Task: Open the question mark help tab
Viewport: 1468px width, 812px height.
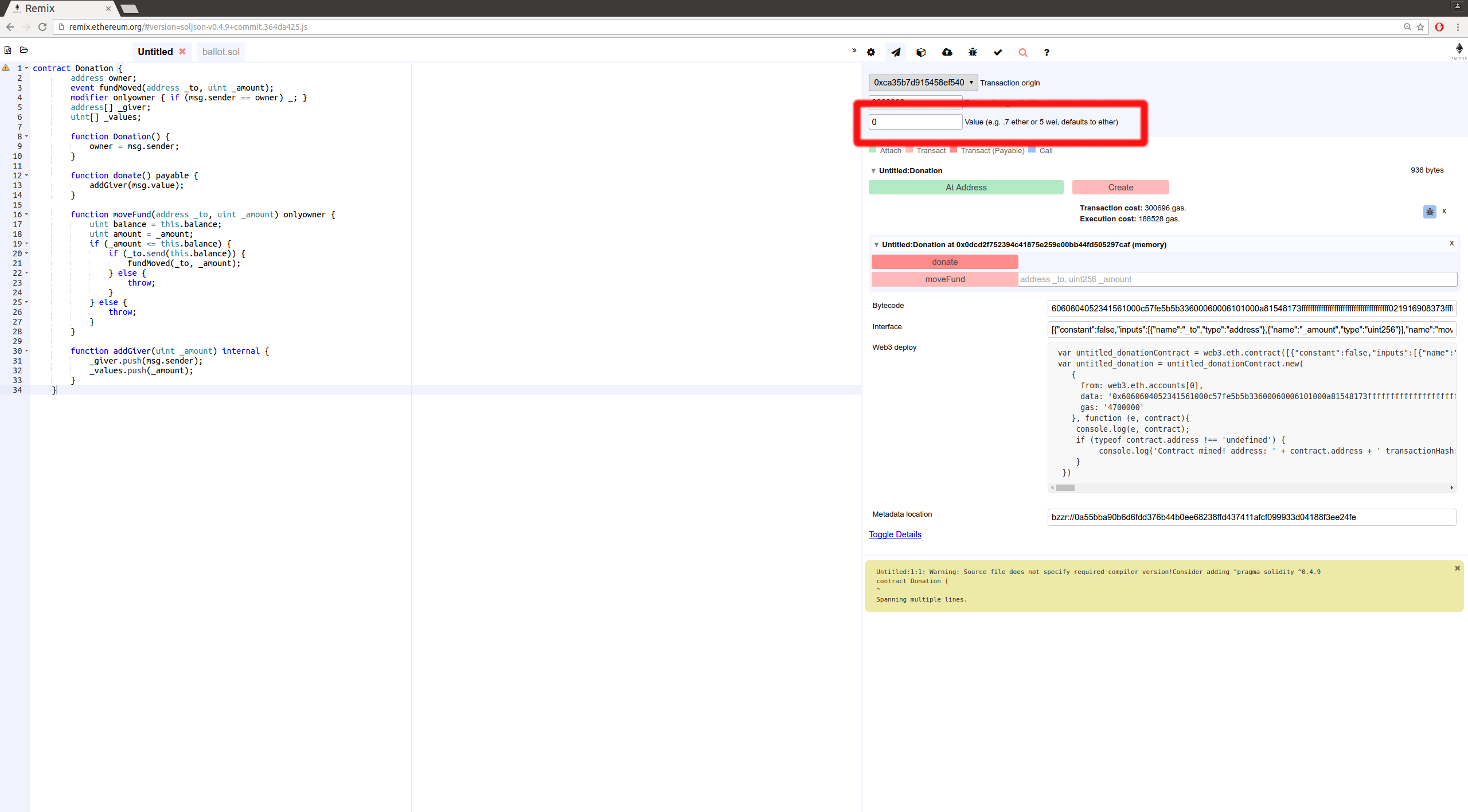Action: click(x=1047, y=52)
